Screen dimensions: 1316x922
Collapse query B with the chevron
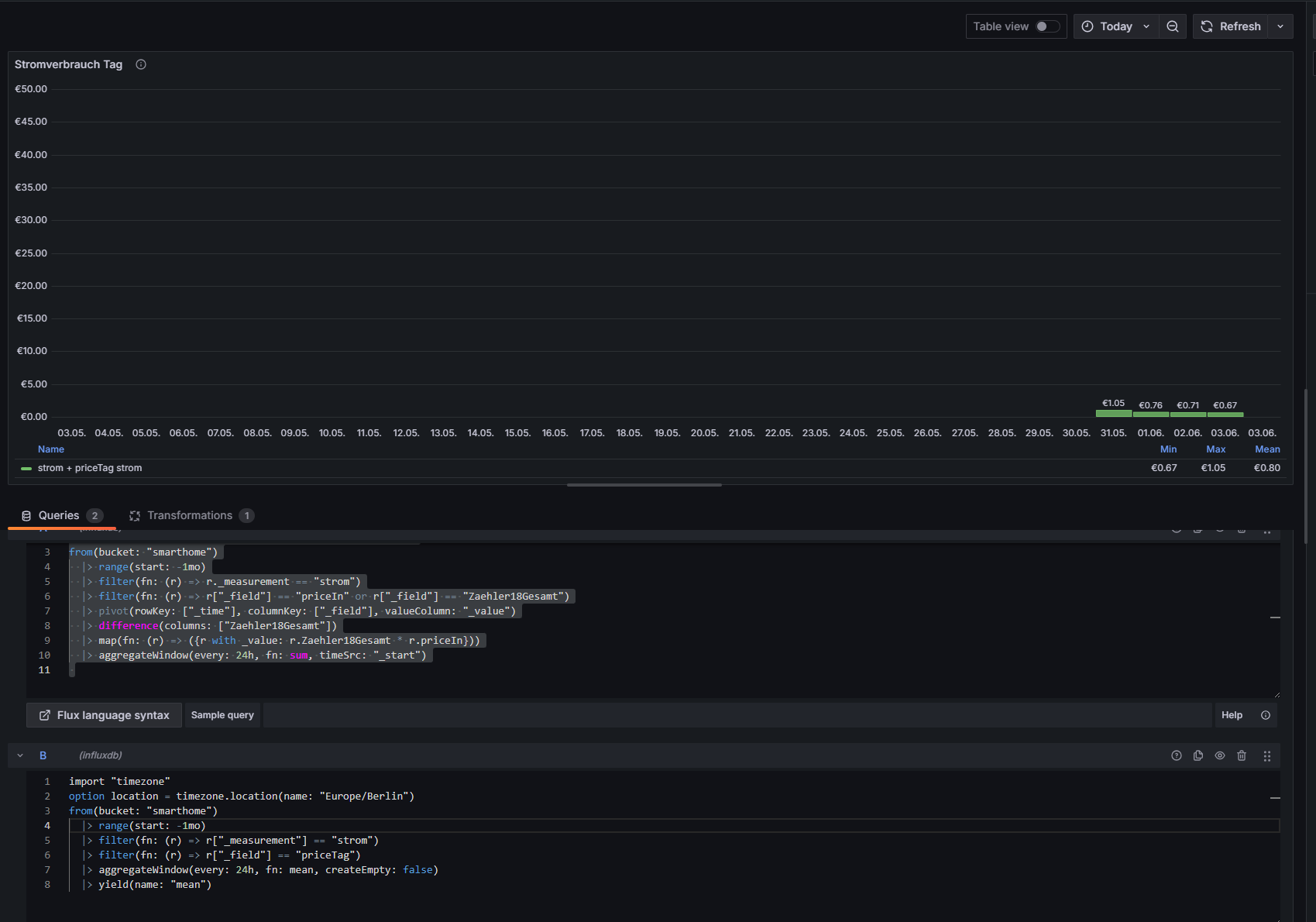(x=20, y=755)
